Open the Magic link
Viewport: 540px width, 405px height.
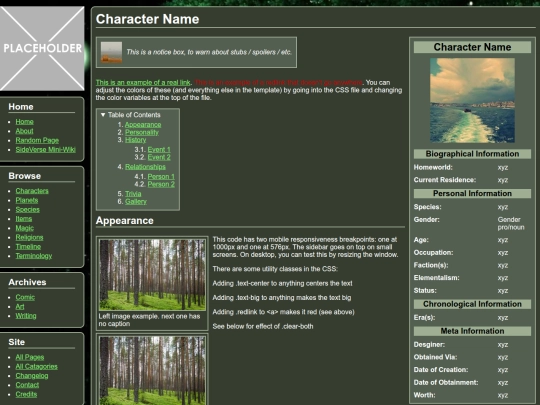24,228
